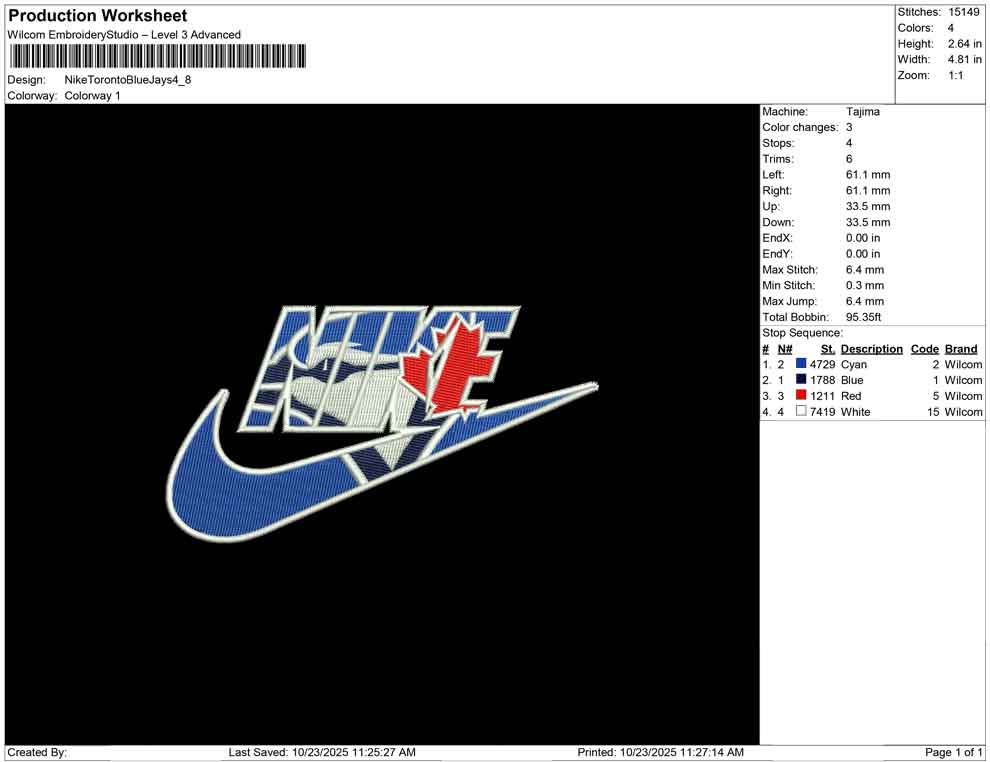Screen dimensions: 990x762
Task: Click the 'Red' description text
Action: click(x=851, y=396)
